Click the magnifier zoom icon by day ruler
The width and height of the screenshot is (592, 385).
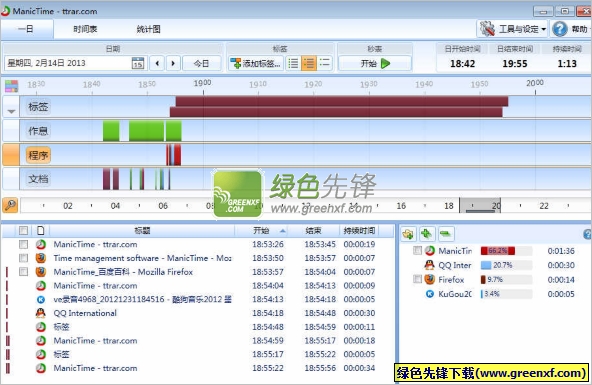(x=10, y=205)
